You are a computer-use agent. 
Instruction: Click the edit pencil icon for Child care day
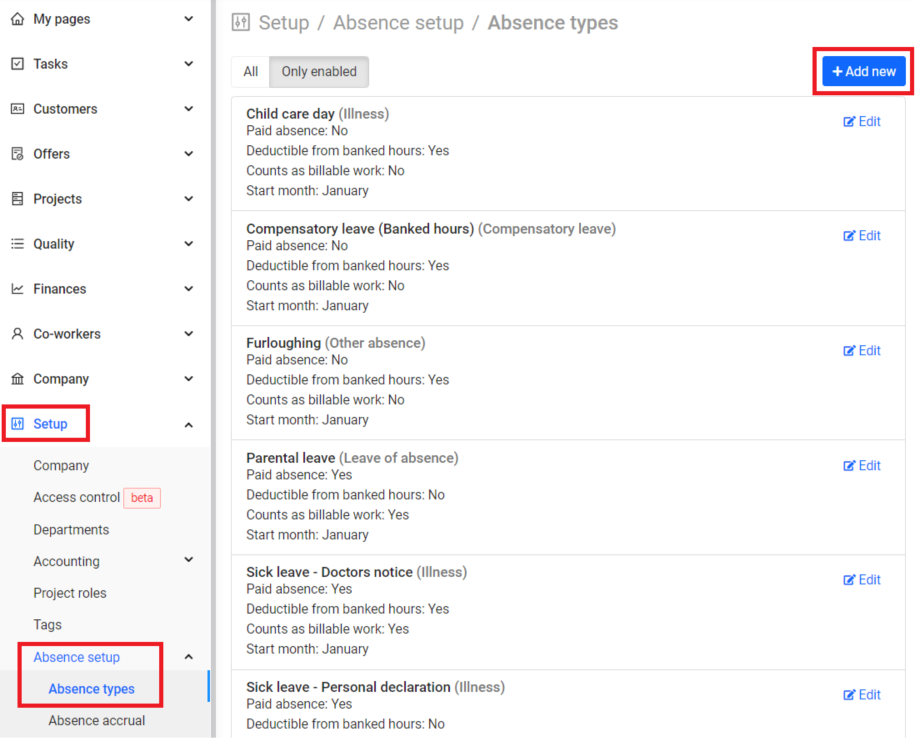[849, 122]
